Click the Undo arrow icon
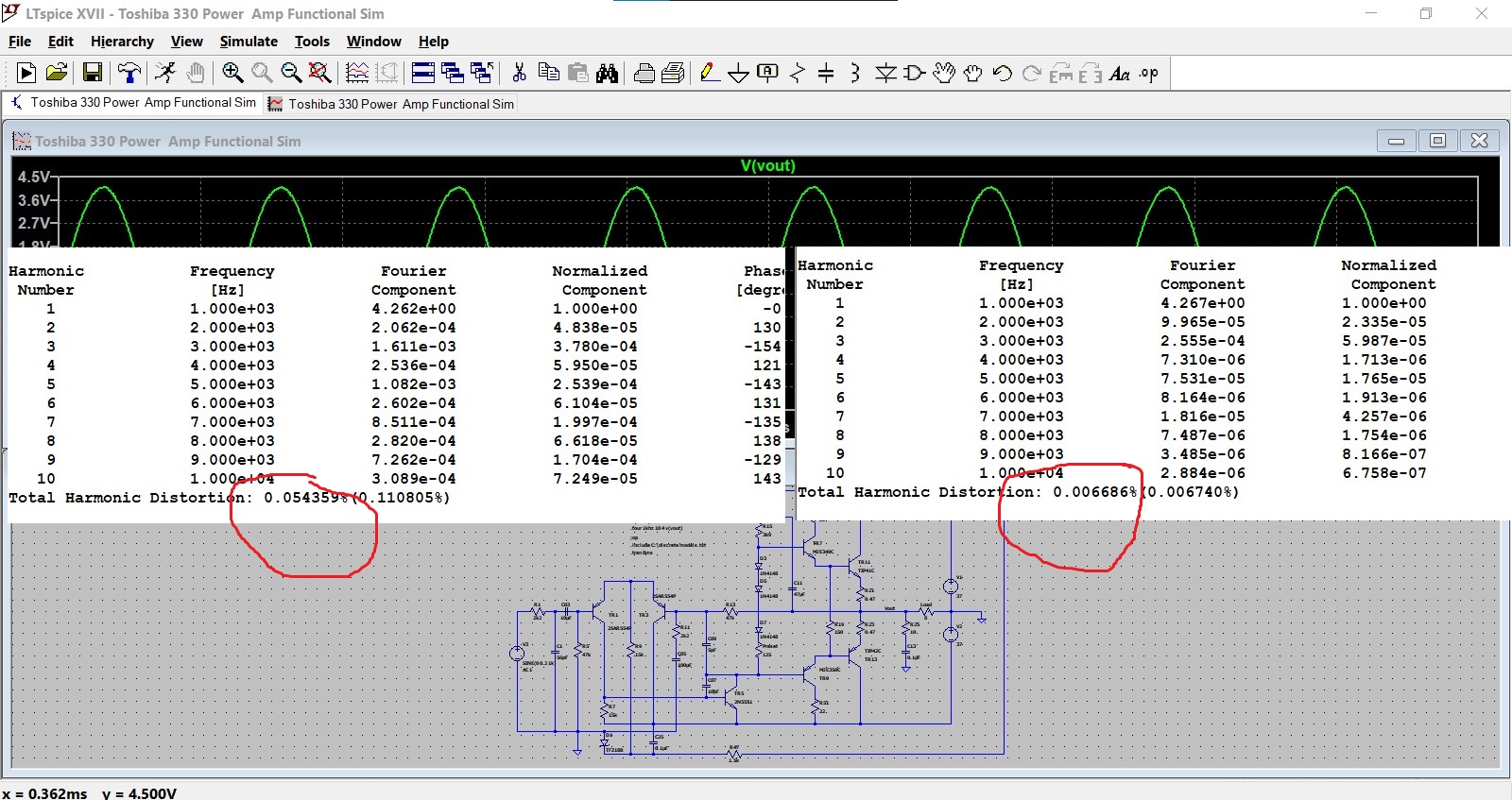Screen dimensions: 1512x800 click(x=1003, y=73)
